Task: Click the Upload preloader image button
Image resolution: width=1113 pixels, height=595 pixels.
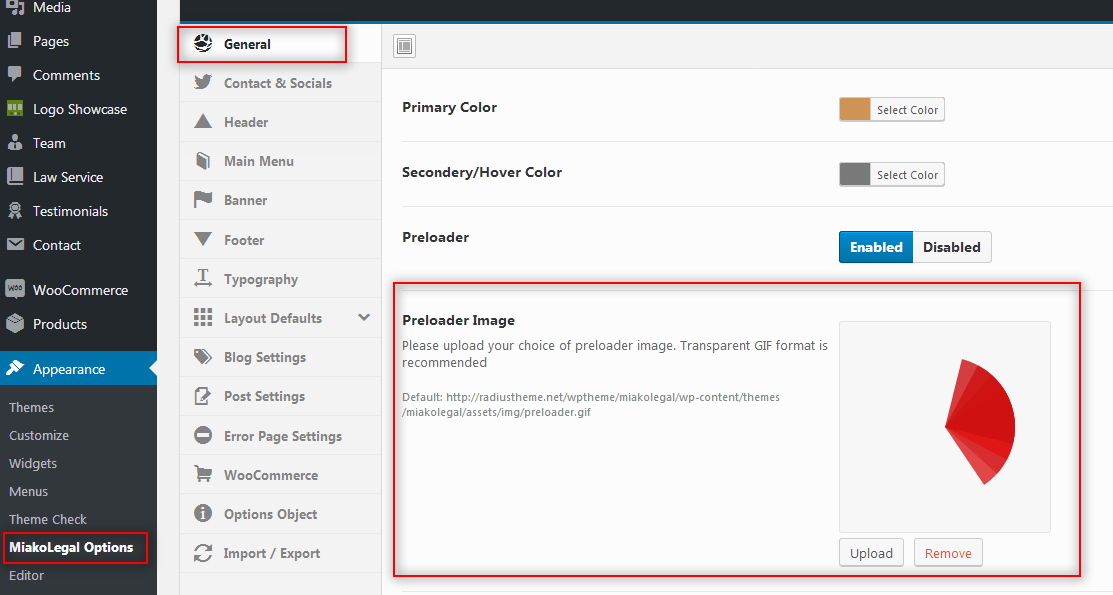Action: (x=871, y=553)
